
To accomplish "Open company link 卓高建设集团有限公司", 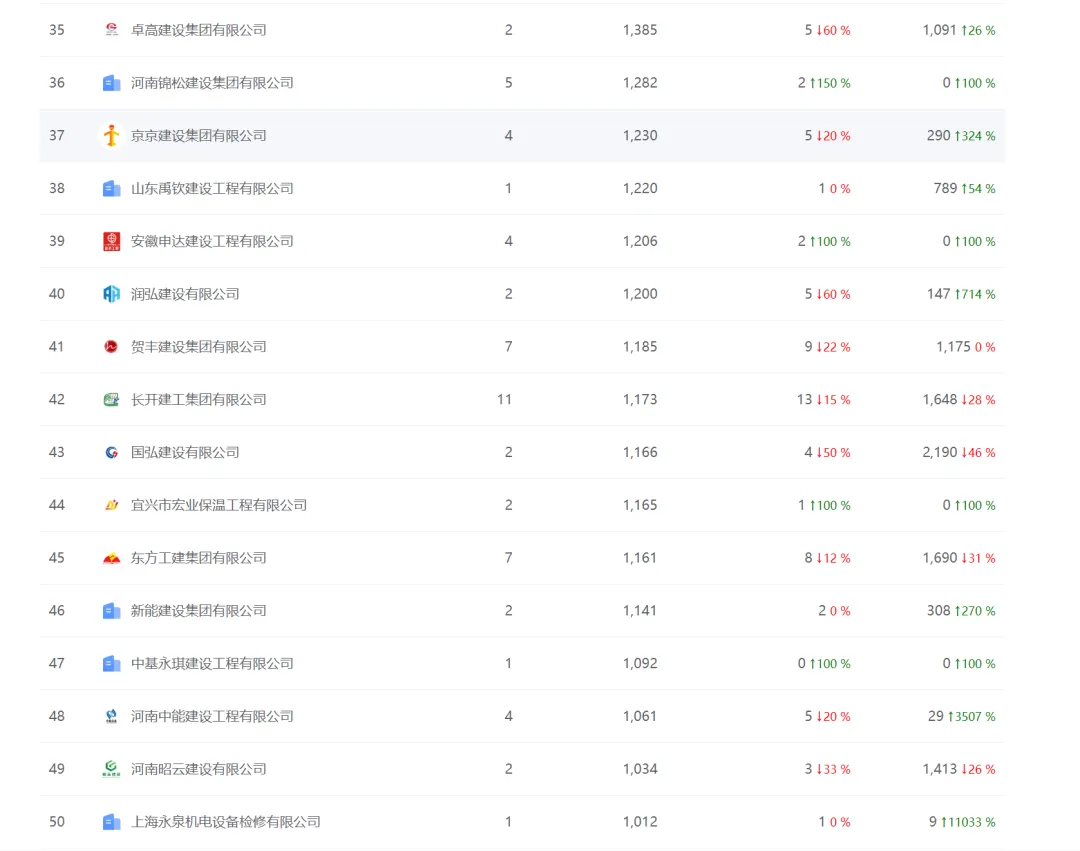I will 198,30.
